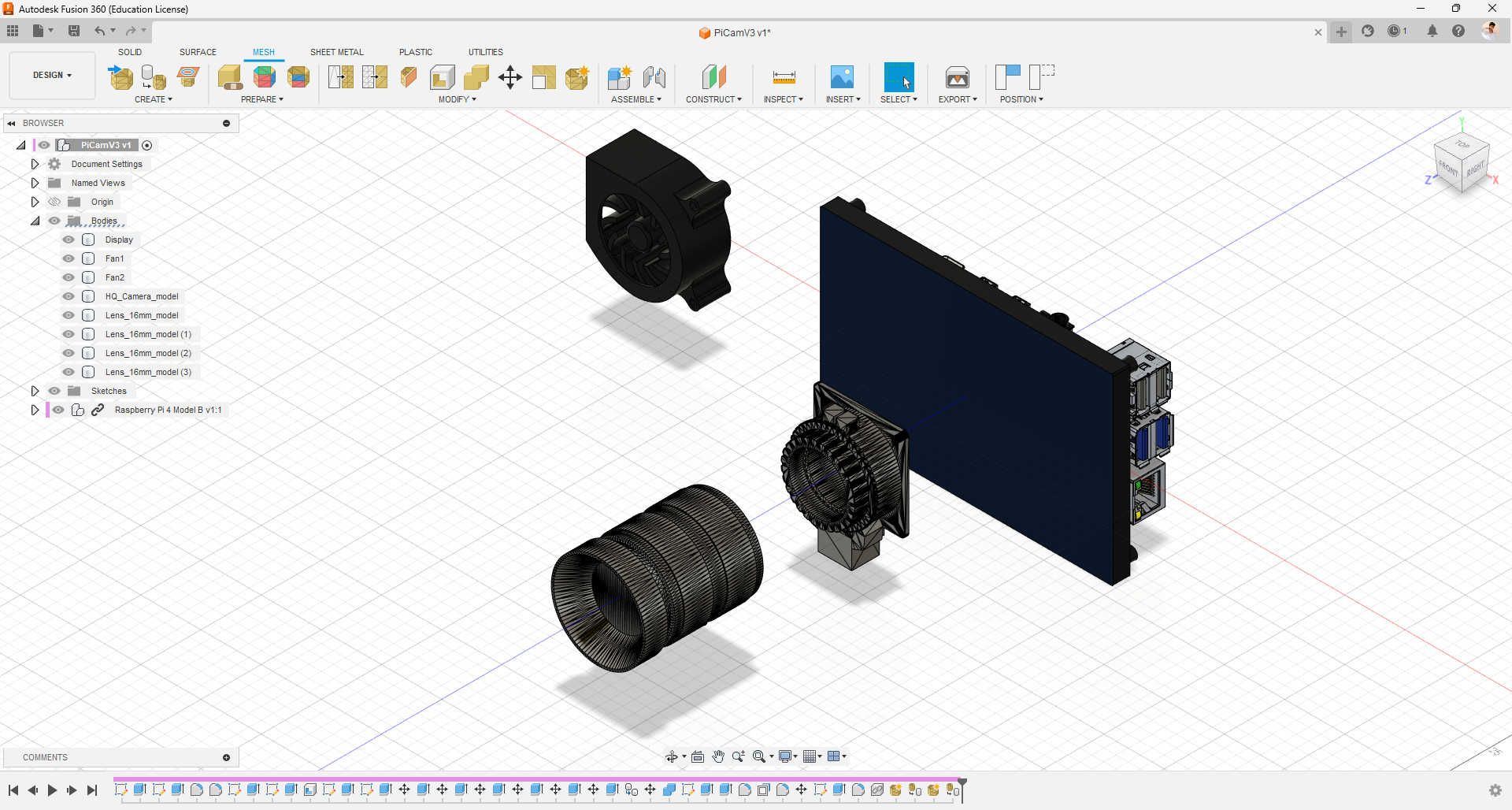Open the MODIFY dropdown menu

(x=458, y=99)
